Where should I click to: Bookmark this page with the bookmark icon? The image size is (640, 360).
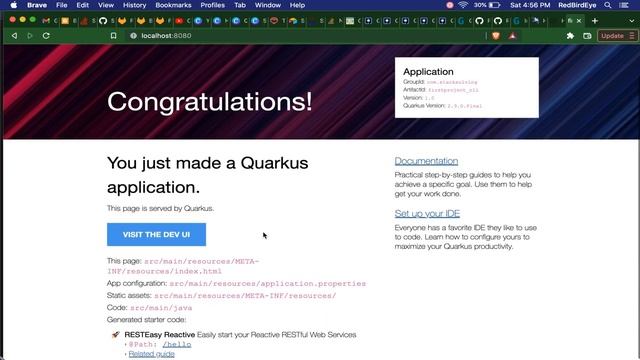click(x=113, y=36)
